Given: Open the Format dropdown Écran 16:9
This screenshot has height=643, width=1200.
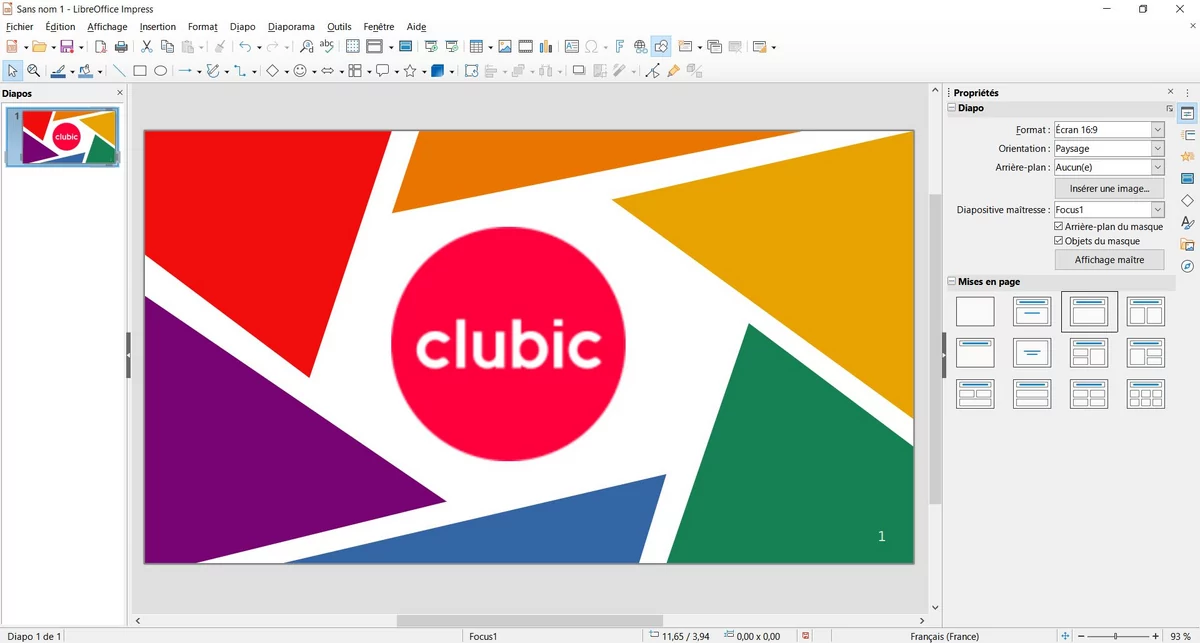Looking at the screenshot, I should (x=1109, y=130).
